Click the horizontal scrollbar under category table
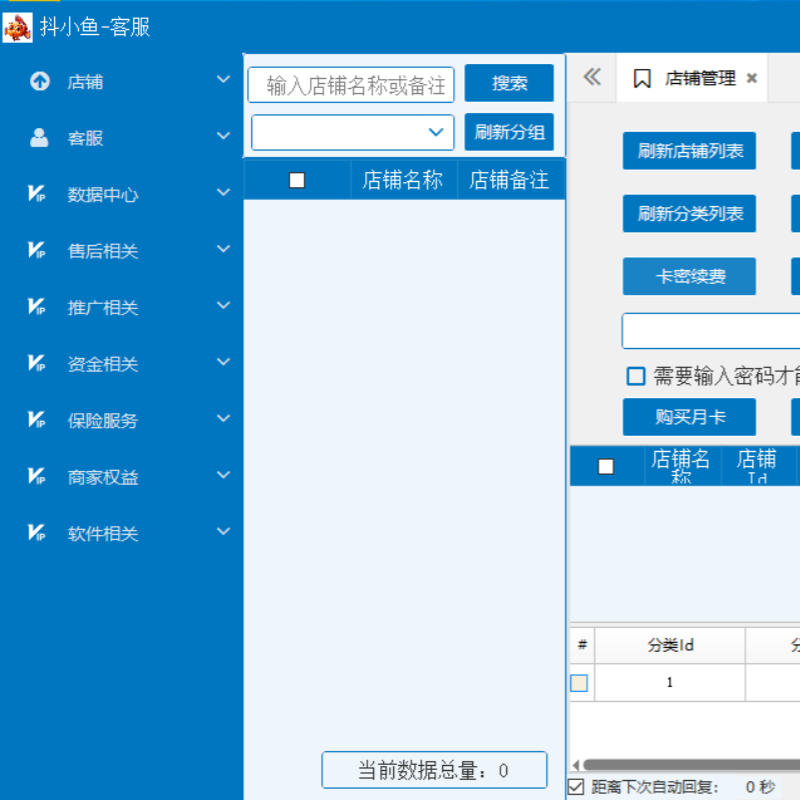Image resolution: width=800 pixels, height=800 pixels. 692,765
